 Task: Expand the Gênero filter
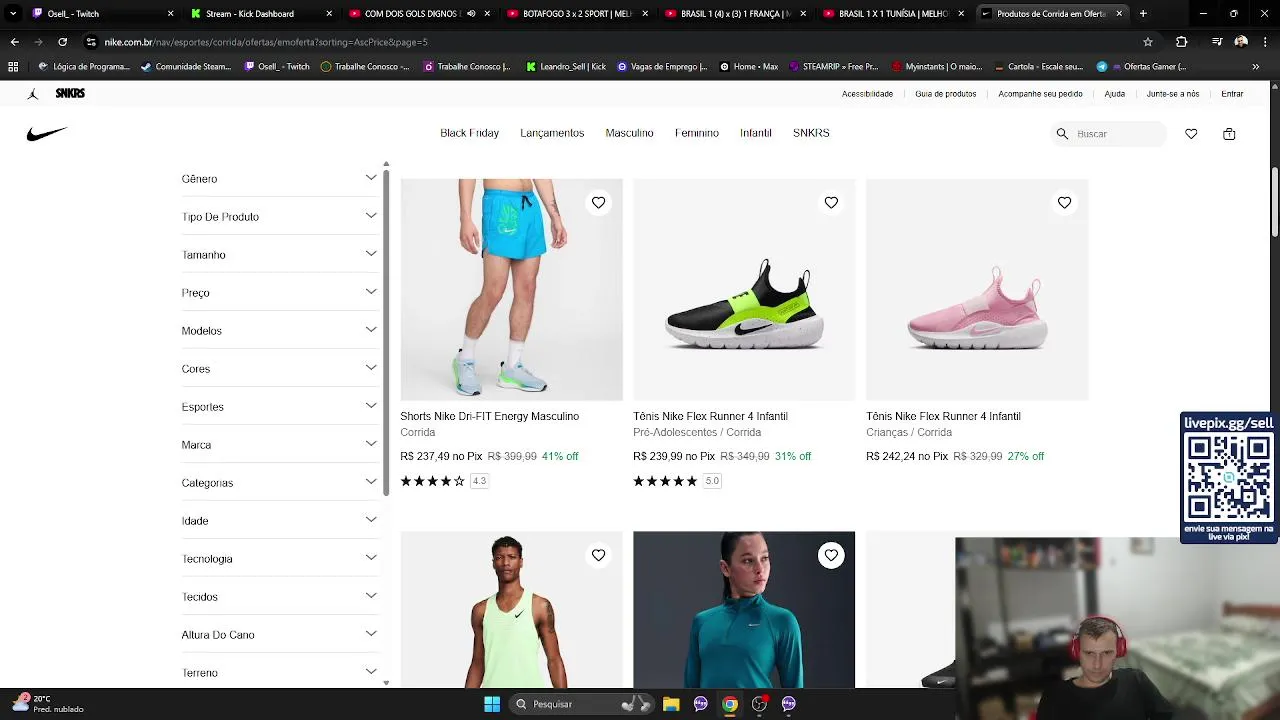click(x=279, y=178)
